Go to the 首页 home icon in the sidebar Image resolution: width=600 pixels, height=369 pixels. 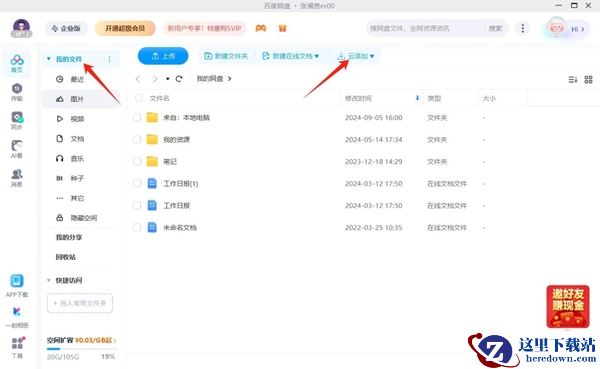17,63
